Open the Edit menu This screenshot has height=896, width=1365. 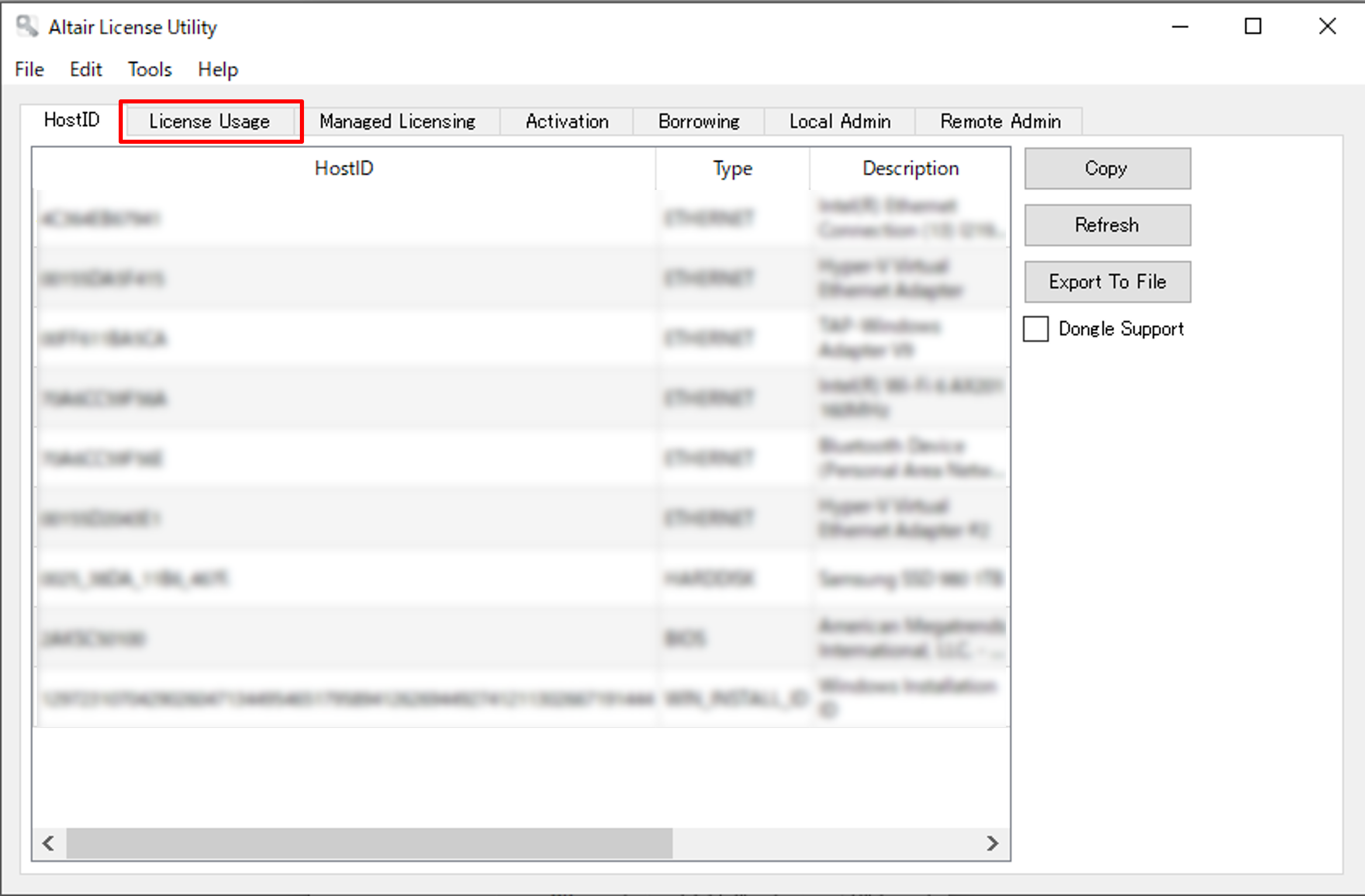pyautogui.click(x=85, y=70)
